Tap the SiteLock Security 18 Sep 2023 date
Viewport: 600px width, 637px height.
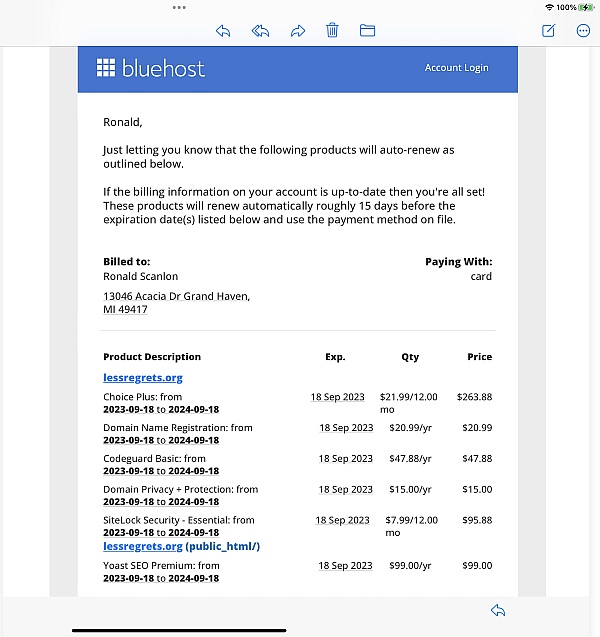(342, 521)
